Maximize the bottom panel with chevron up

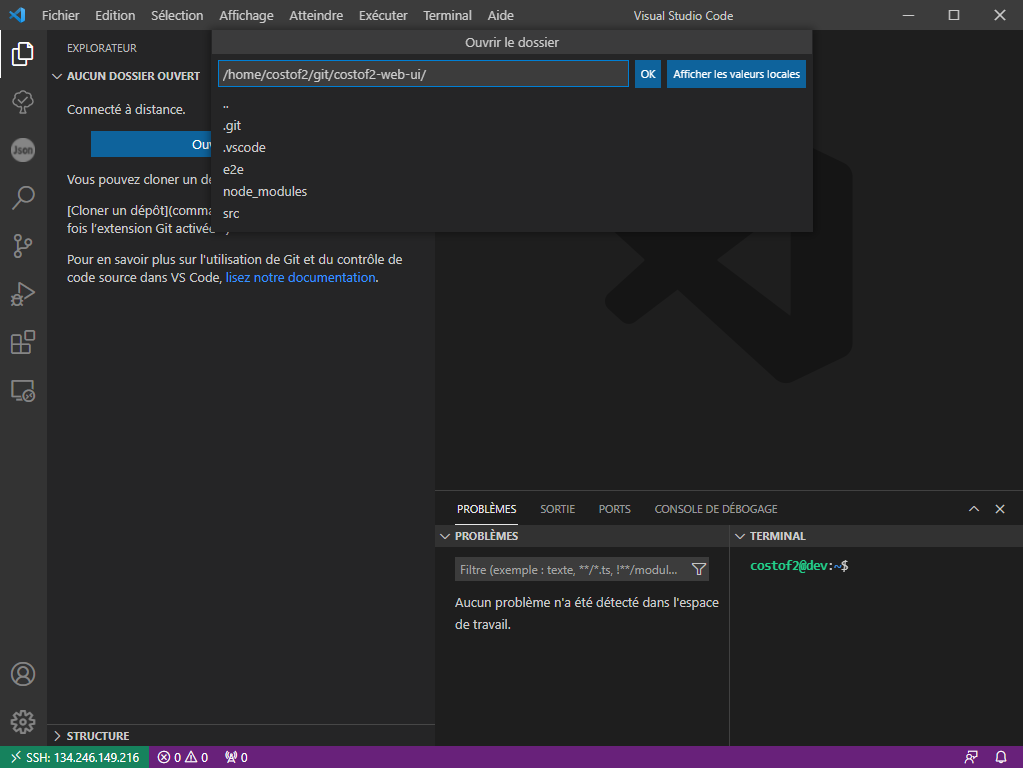(x=974, y=509)
